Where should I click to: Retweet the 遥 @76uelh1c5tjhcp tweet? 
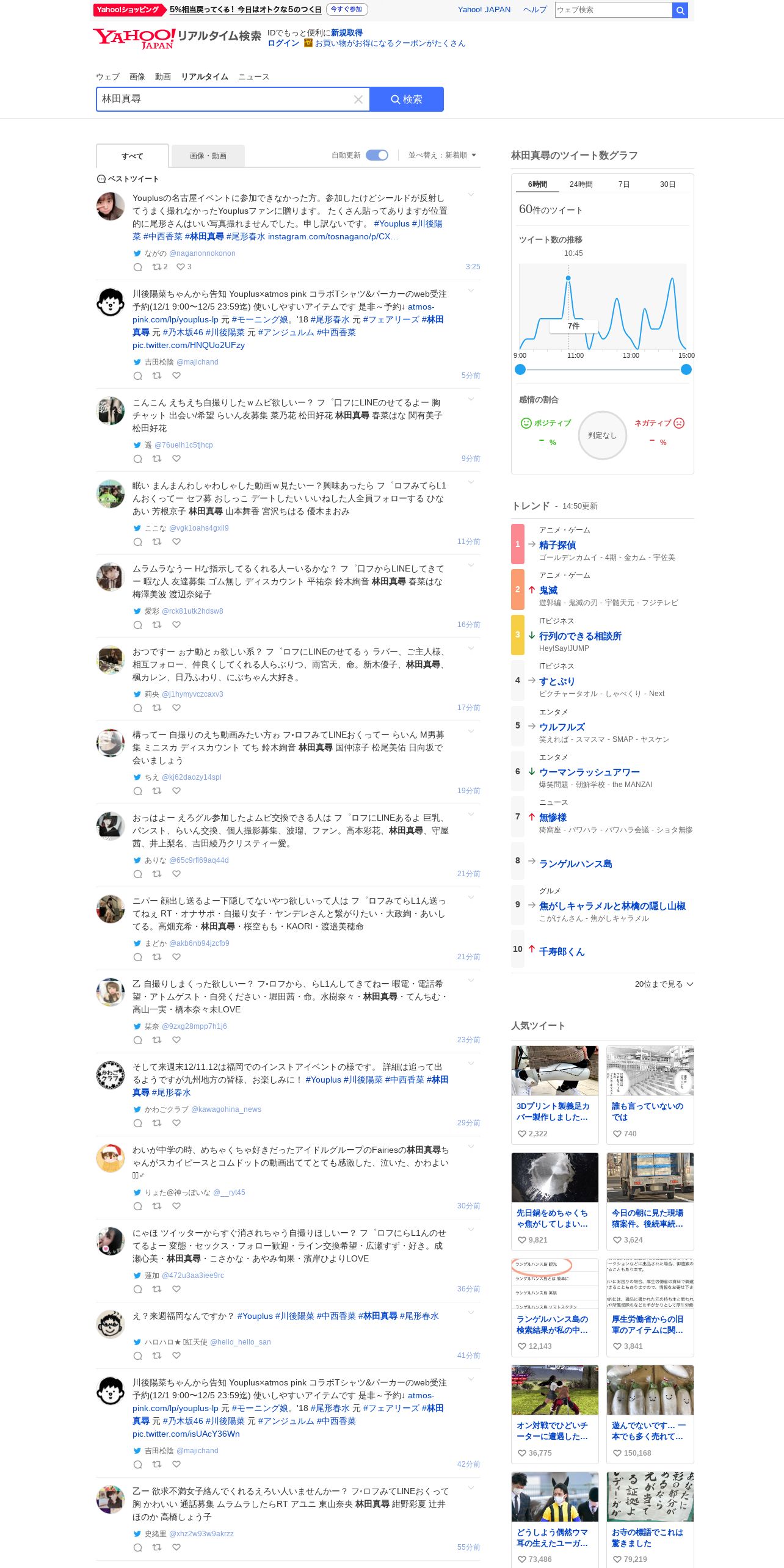point(157,459)
